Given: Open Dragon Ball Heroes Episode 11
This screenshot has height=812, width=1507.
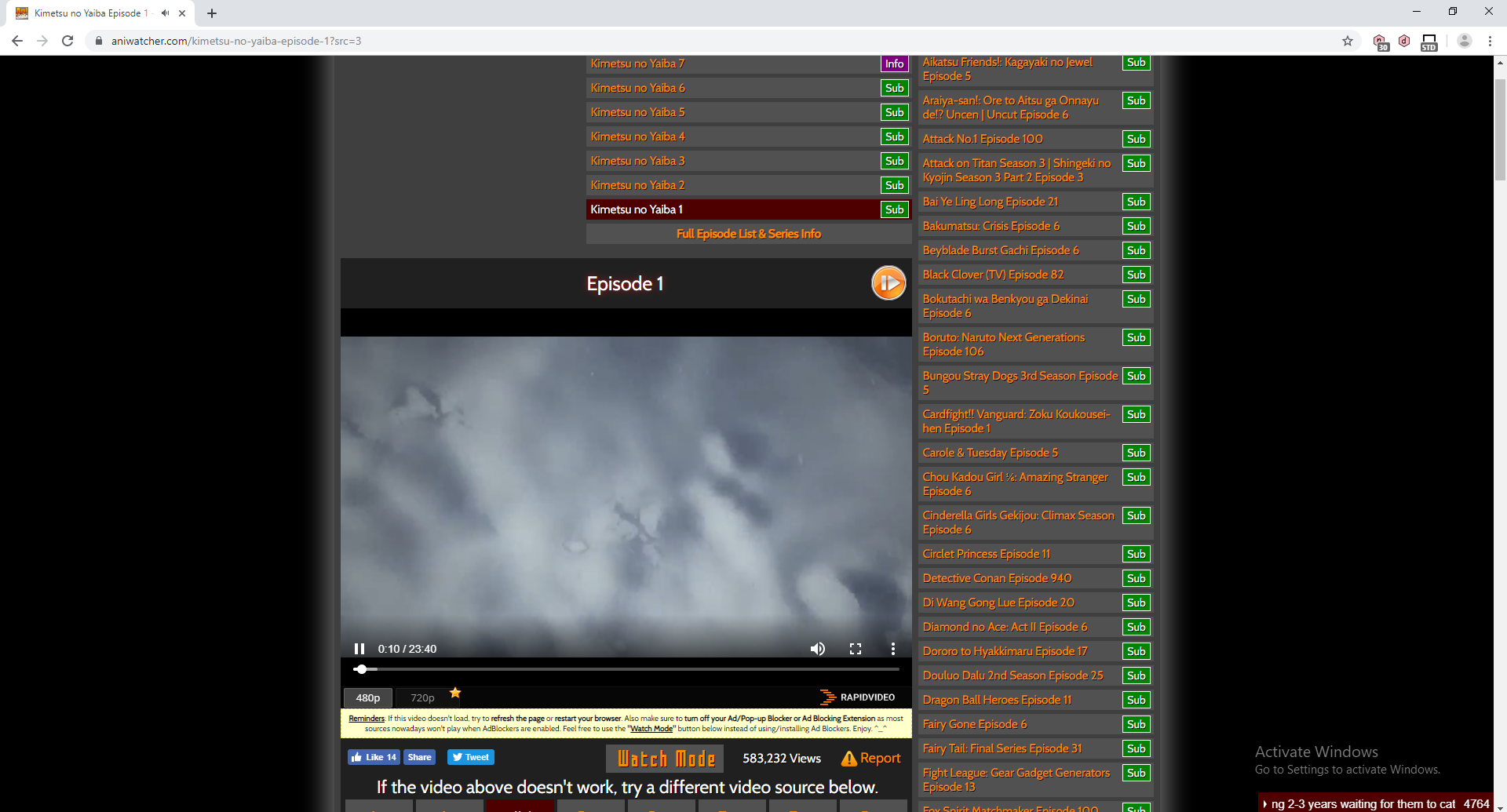Looking at the screenshot, I should coord(997,700).
